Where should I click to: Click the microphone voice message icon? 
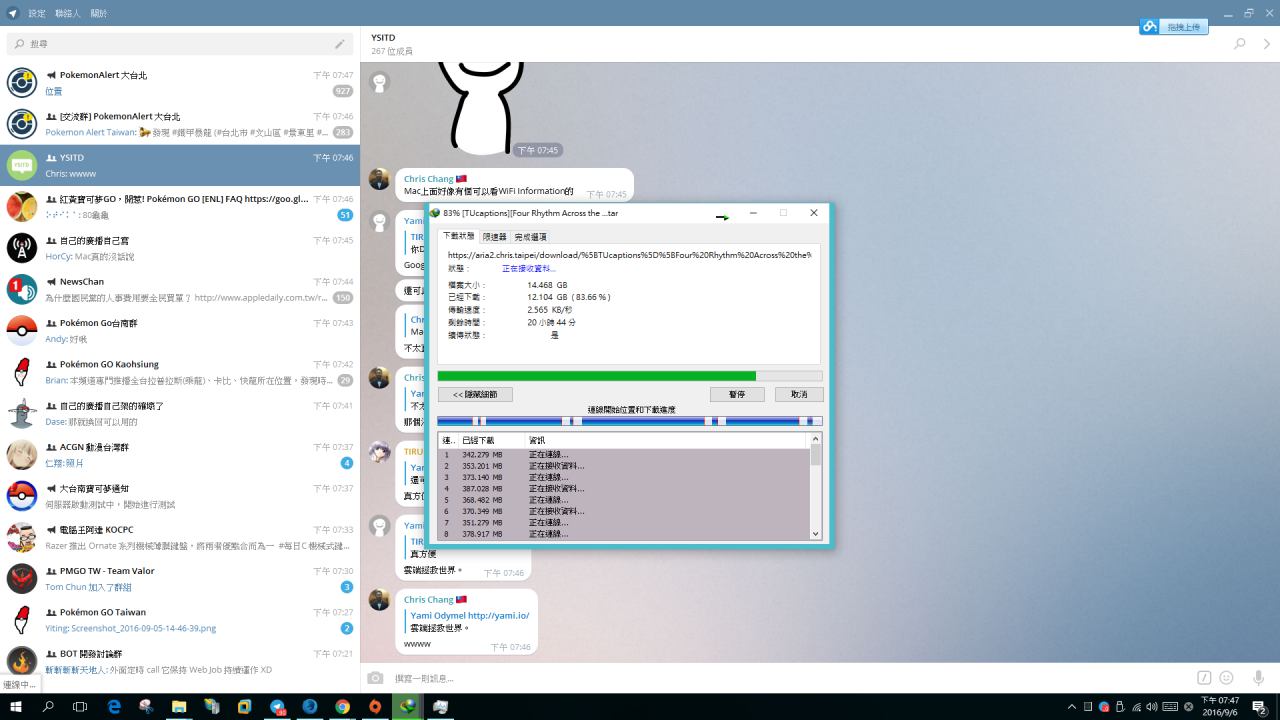[x=1258, y=678]
